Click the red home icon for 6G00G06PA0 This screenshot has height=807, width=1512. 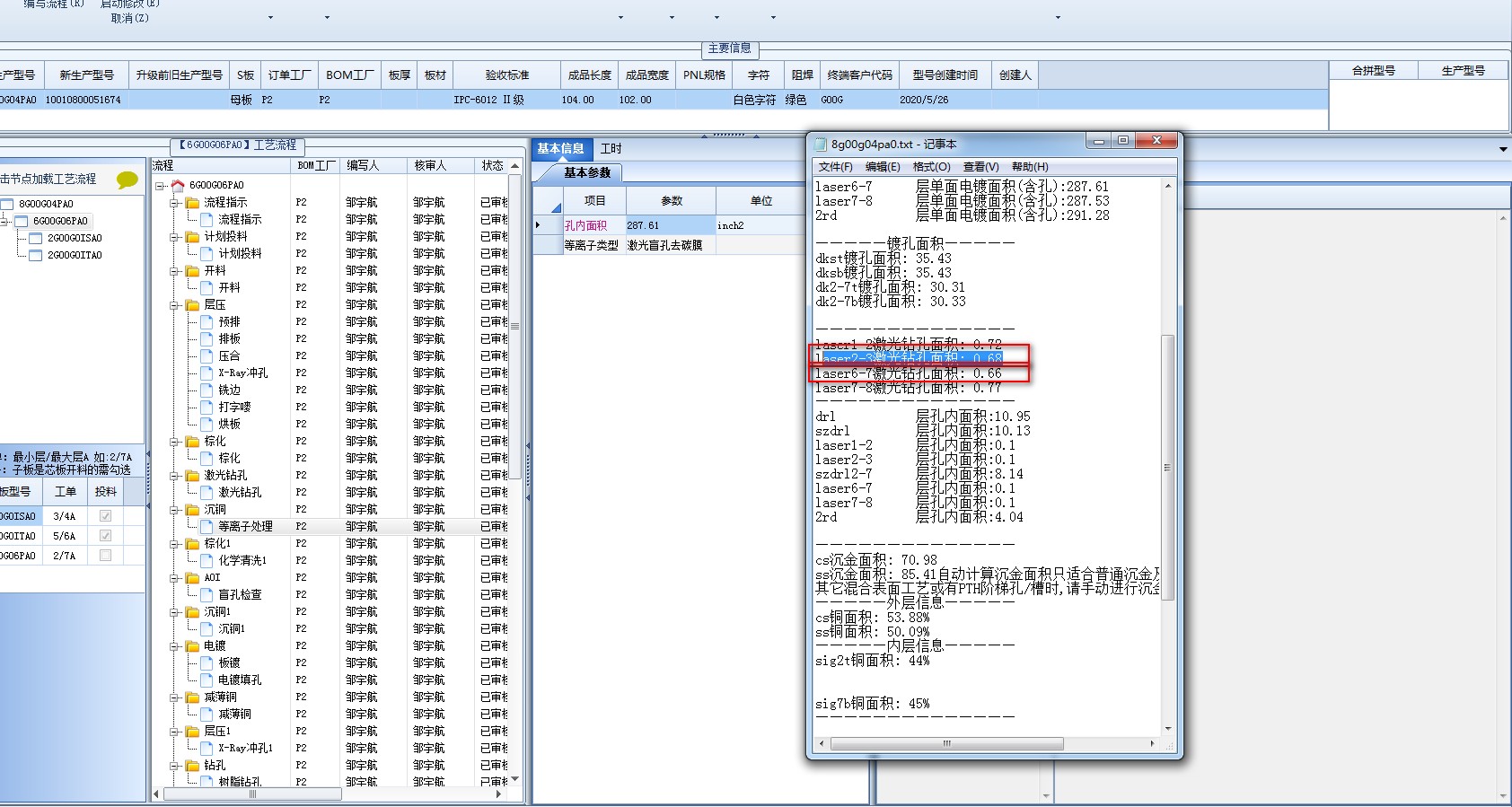[x=177, y=186]
